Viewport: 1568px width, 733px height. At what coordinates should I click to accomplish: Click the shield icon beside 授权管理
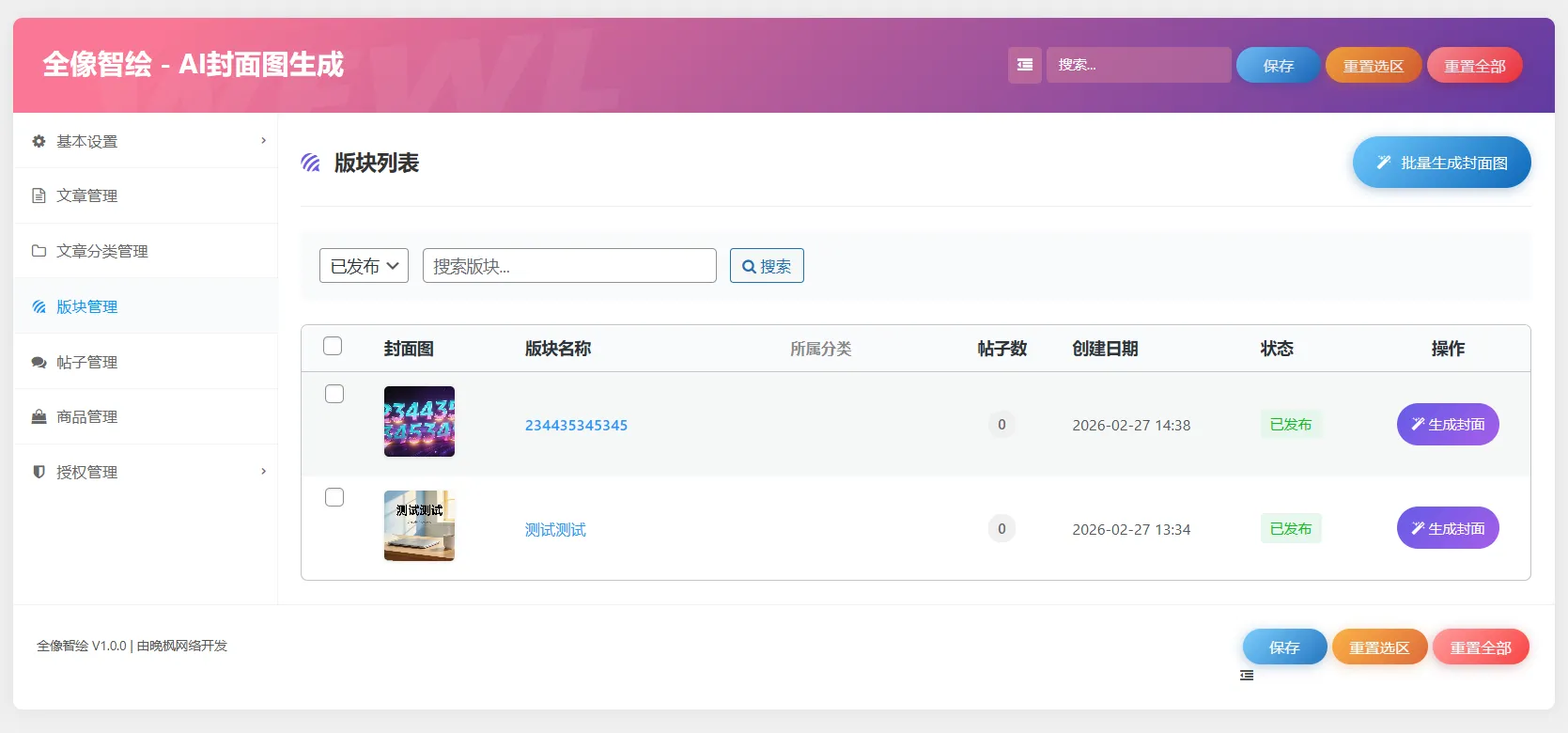click(x=39, y=472)
